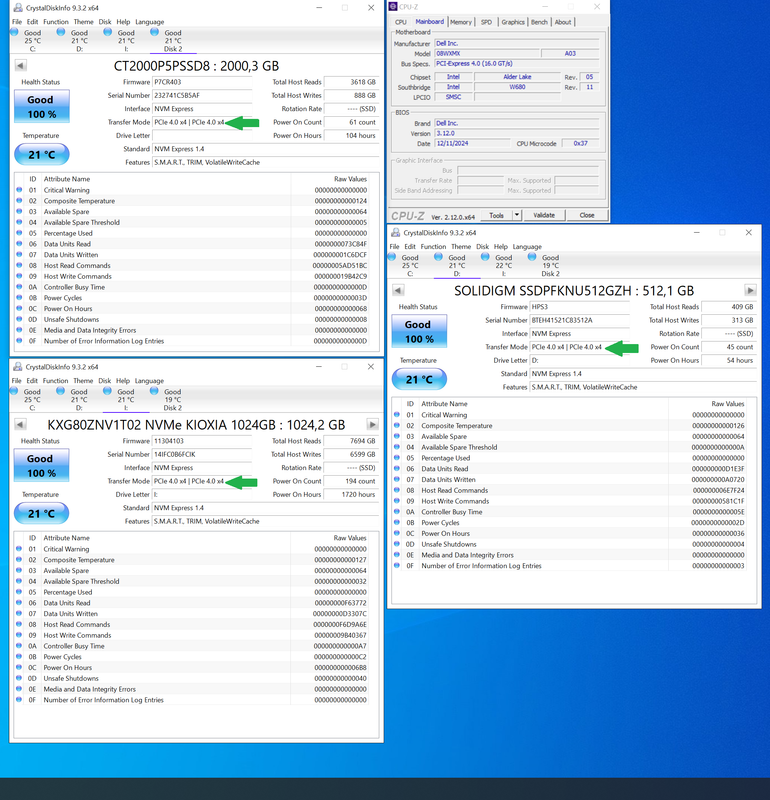
Task: Select C: disk orb in SOLIDIGM window
Action: pos(392,257)
